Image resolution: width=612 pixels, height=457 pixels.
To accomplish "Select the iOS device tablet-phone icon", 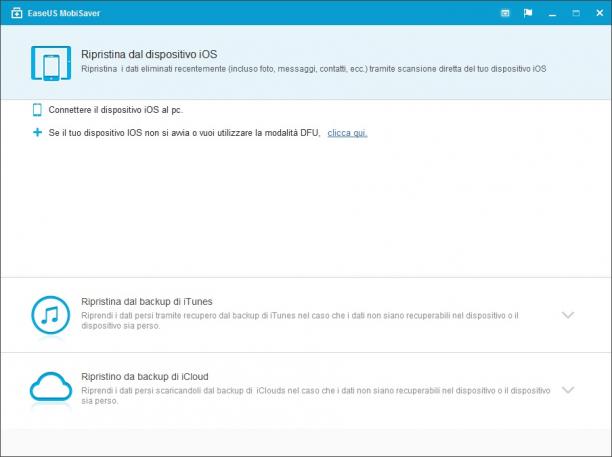I will [51, 63].
